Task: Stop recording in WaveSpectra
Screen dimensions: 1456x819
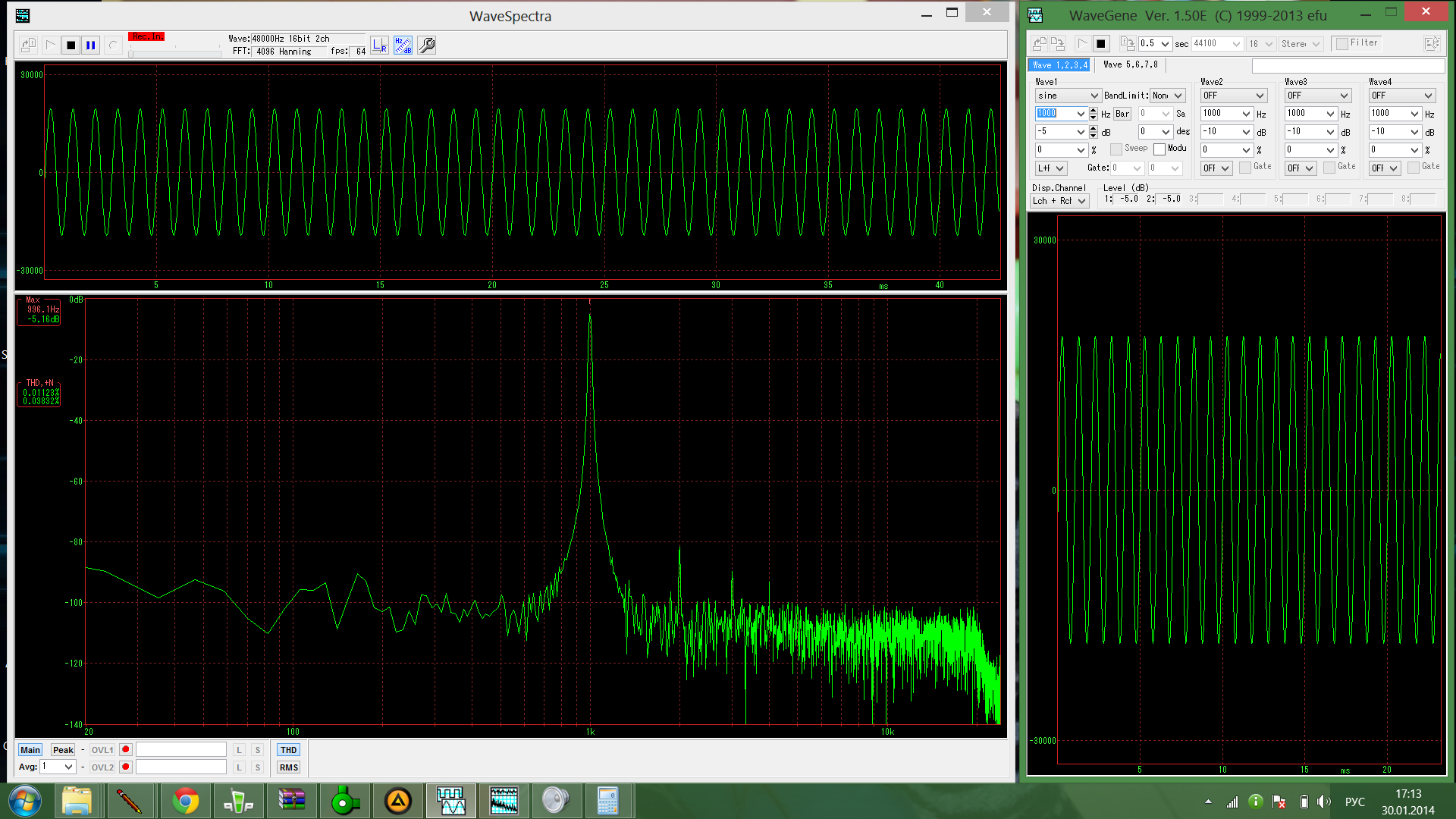Action: (x=71, y=45)
